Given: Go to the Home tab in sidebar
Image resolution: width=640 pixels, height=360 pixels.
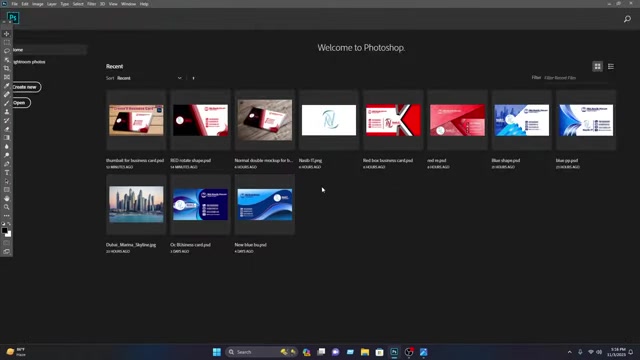Looking at the screenshot, I should (x=49, y=50).
